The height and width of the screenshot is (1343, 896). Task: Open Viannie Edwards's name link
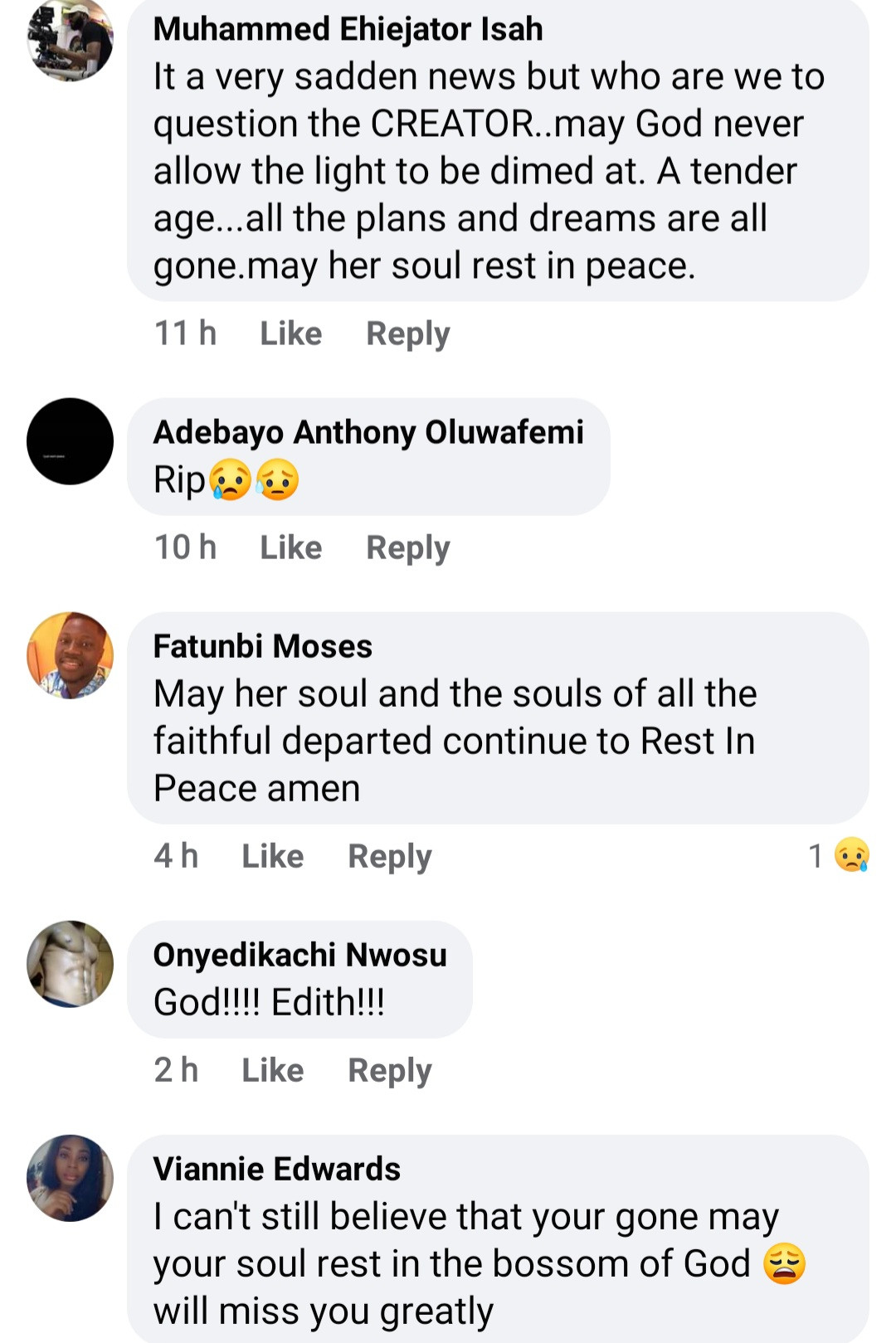coord(276,1169)
